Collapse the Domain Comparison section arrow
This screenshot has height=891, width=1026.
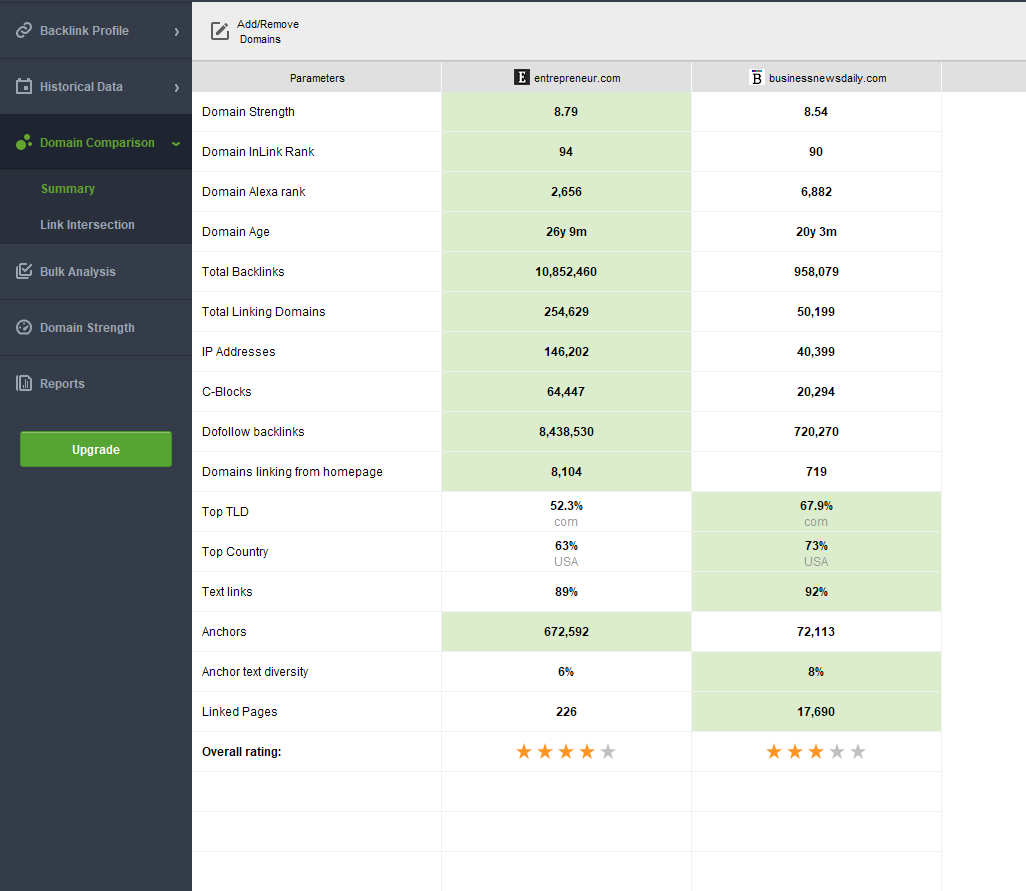tap(176, 143)
